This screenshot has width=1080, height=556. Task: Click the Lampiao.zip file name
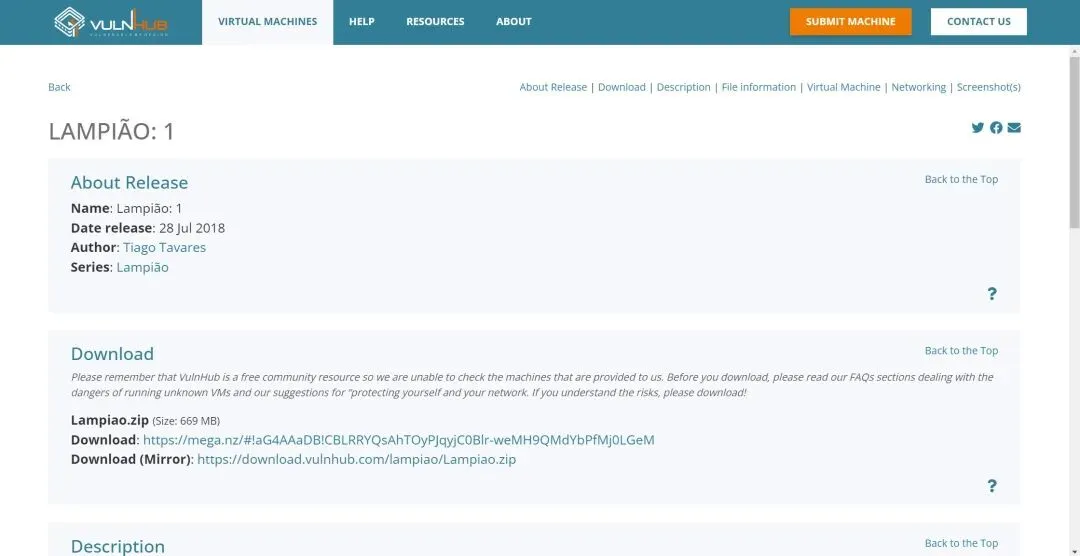coord(110,420)
